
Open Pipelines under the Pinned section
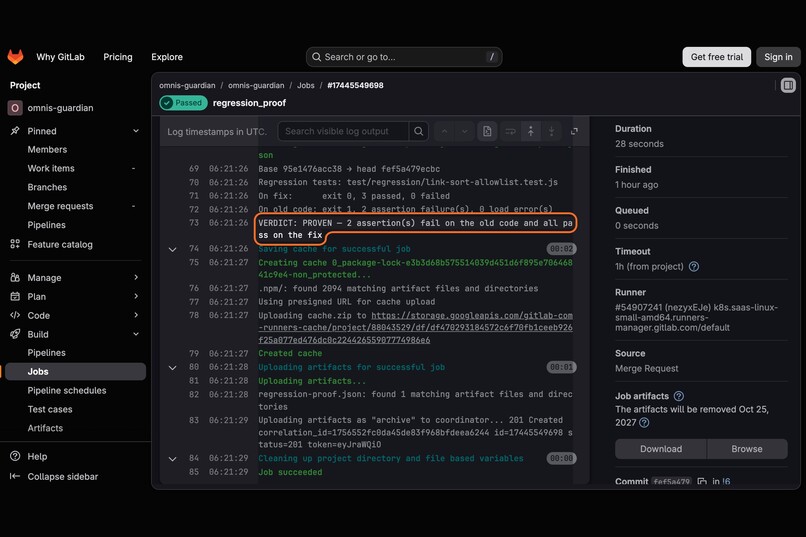tap(46, 225)
